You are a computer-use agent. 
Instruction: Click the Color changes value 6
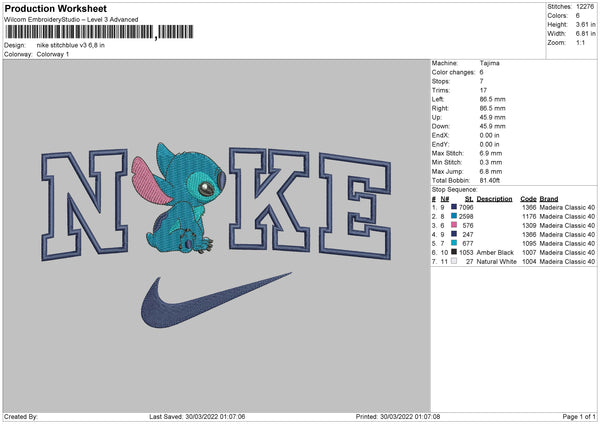point(482,72)
